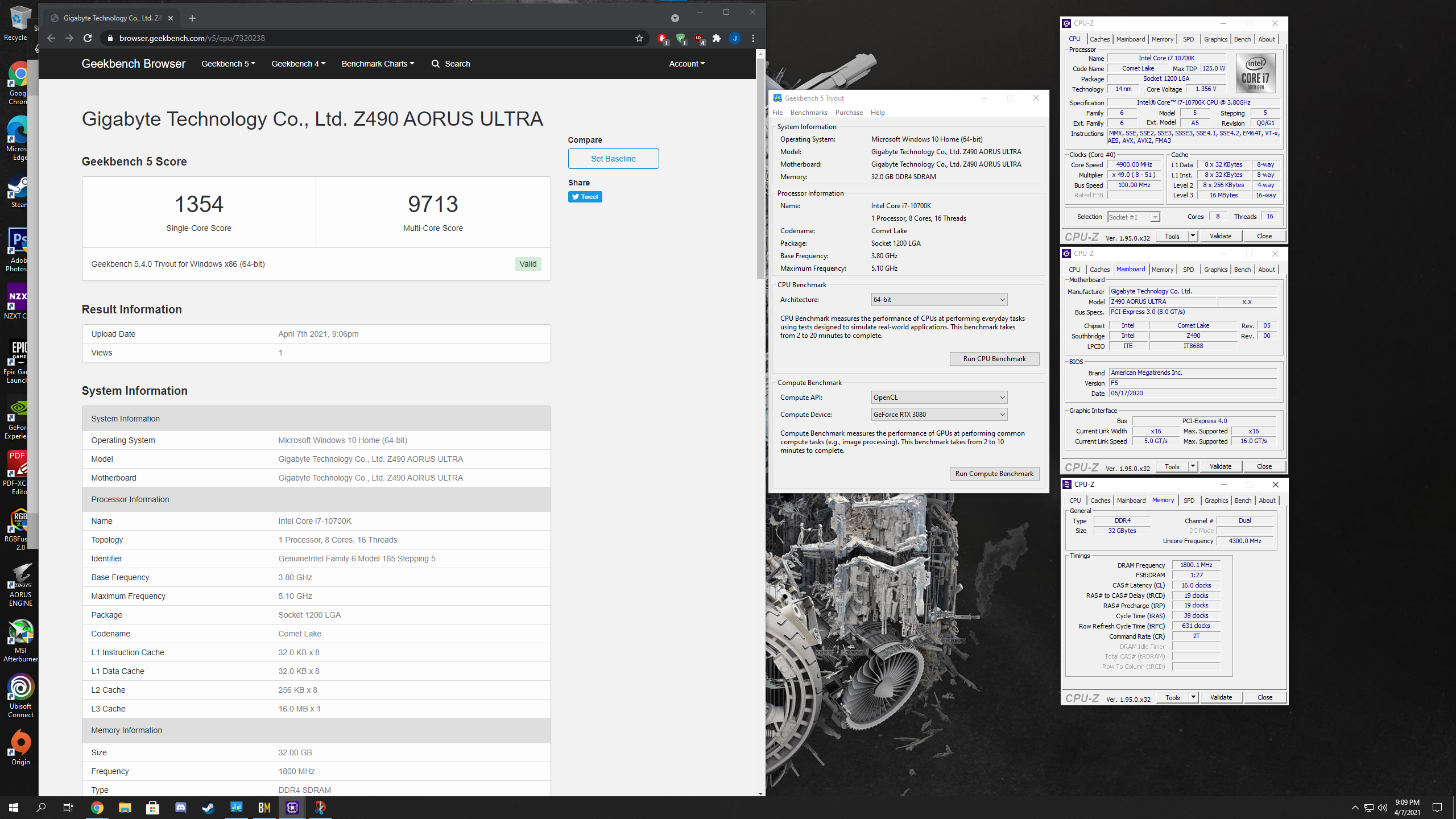Viewport: 1456px width, 819px height.
Task: Open Windows Start menu
Action: coord(14,808)
